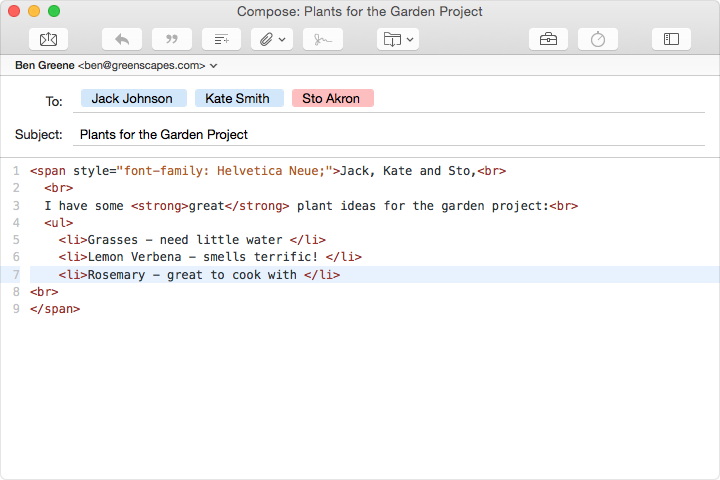Select the Jack Johnson recipient token

(x=132, y=99)
